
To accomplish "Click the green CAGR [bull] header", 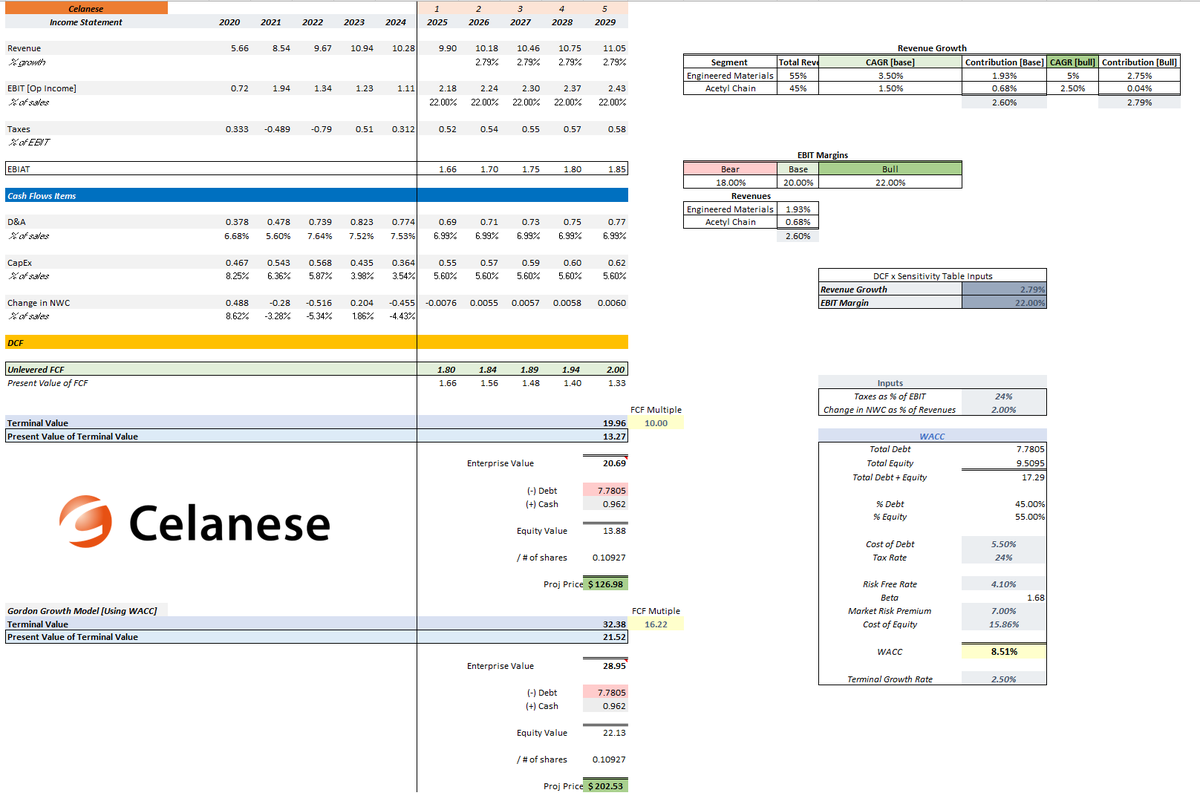I will [1072, 62].
